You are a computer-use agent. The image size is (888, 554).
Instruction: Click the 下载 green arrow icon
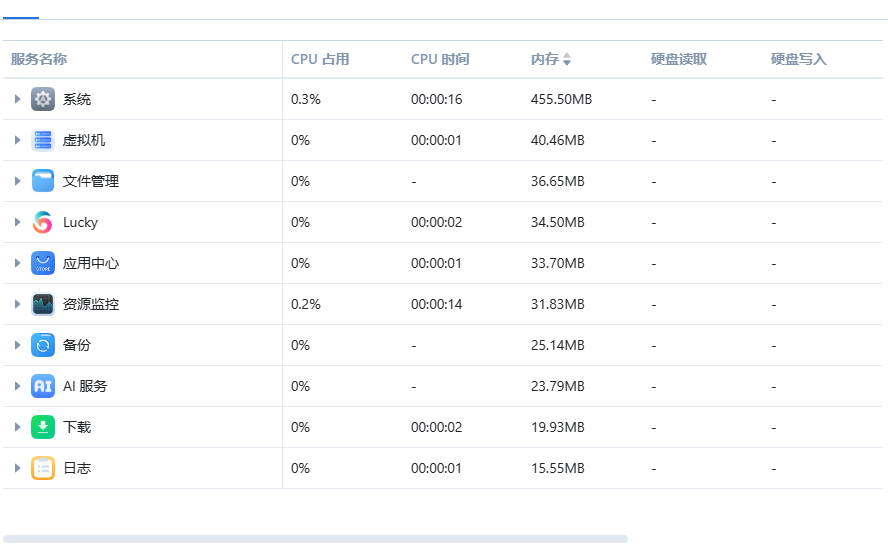[x=43, y=427]
